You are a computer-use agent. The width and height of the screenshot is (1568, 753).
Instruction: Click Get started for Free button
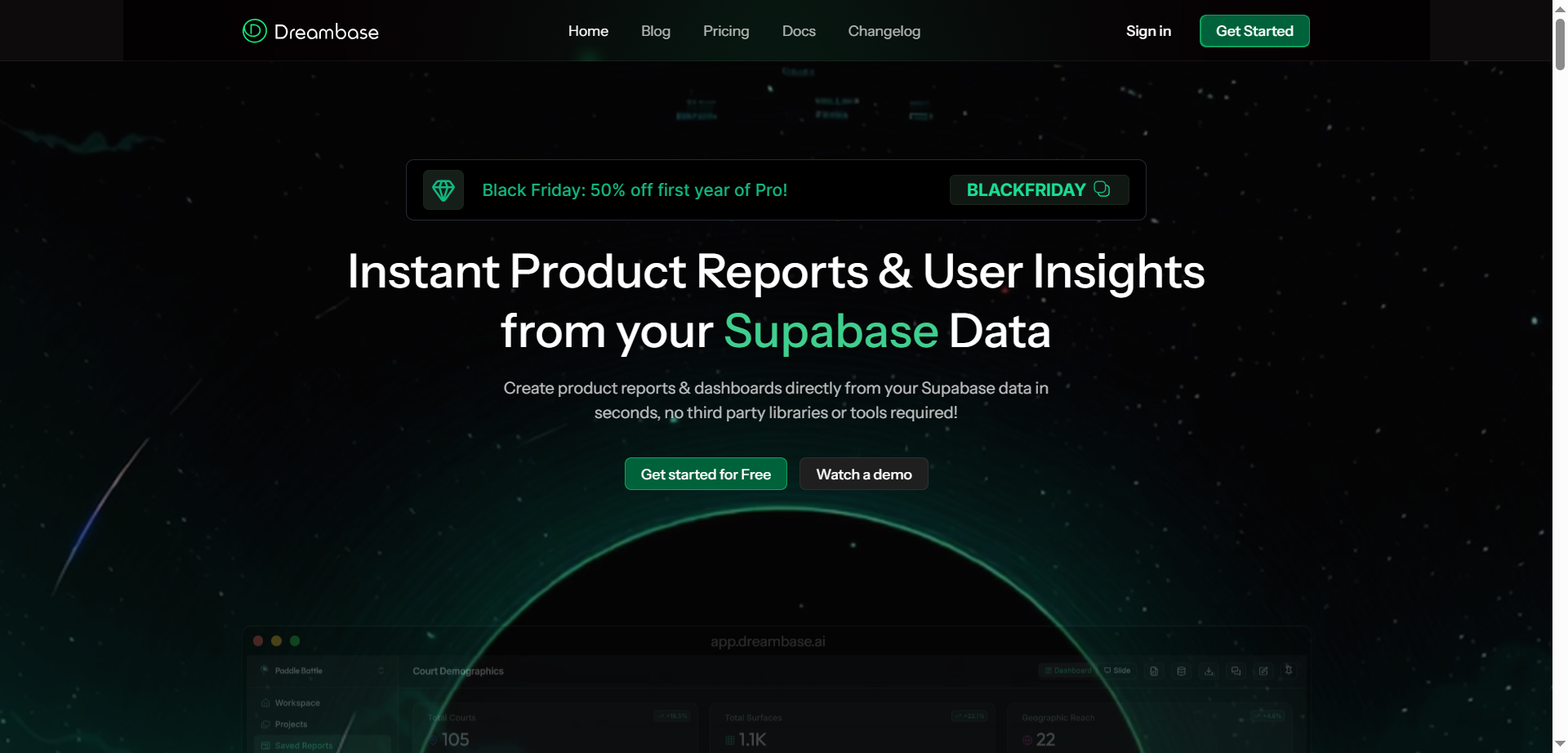click(x=706, y=474)
